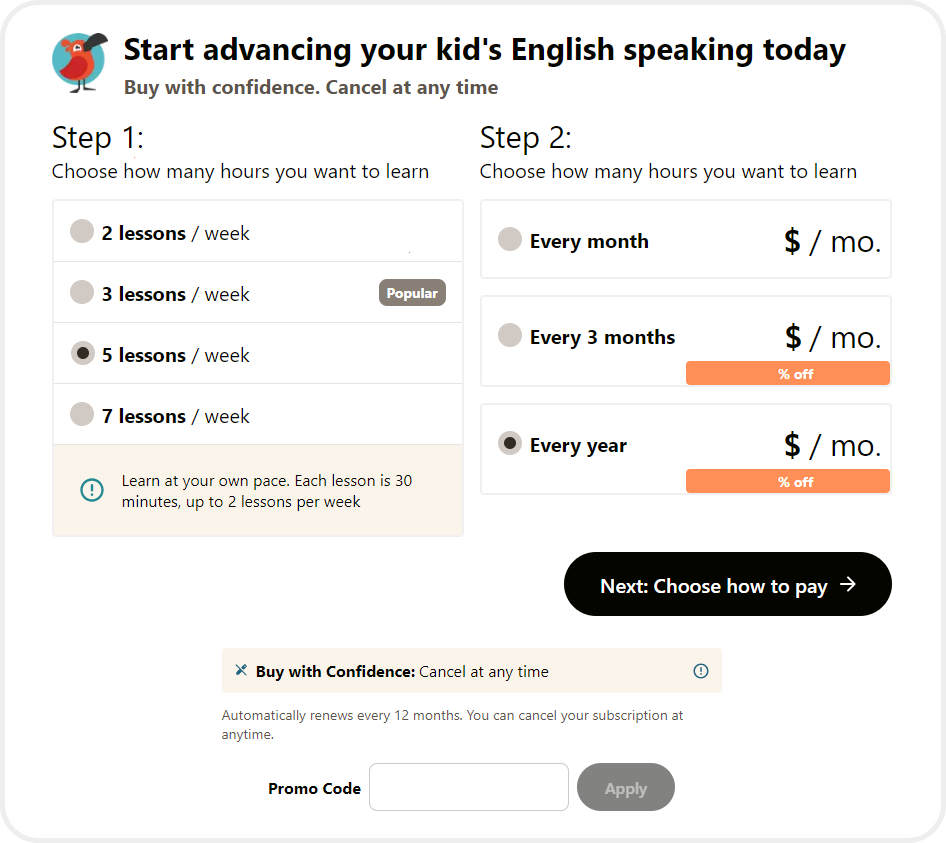
Task: Click the Step 1 heading
Action: click(98, 138)
